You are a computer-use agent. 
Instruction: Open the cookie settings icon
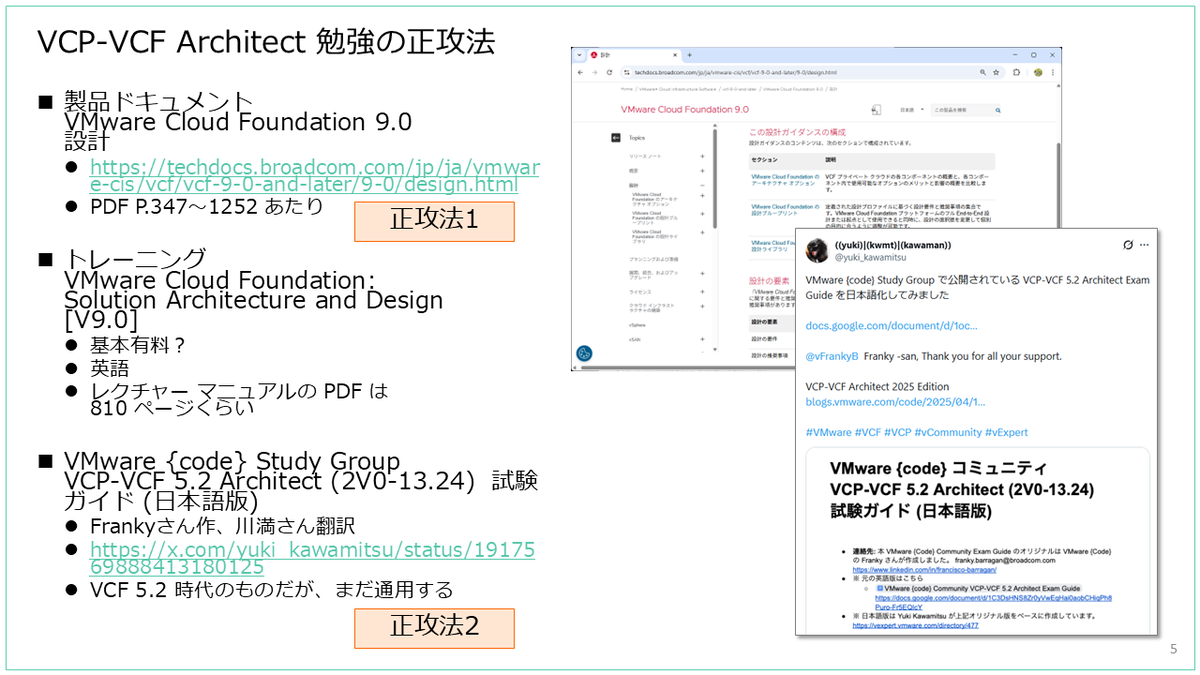[x=584, y=353]
